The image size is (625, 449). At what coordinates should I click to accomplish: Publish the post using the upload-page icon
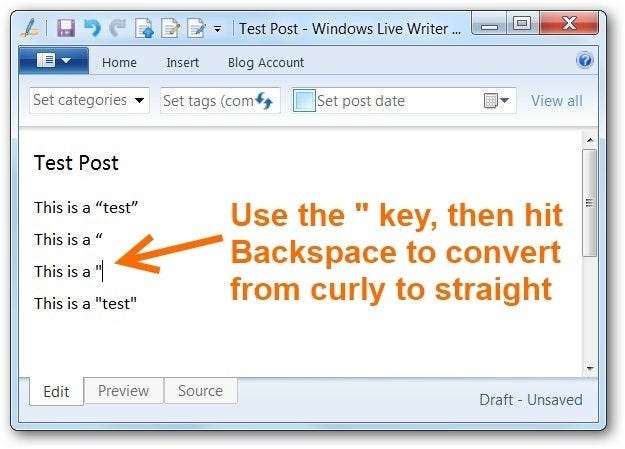144,29
